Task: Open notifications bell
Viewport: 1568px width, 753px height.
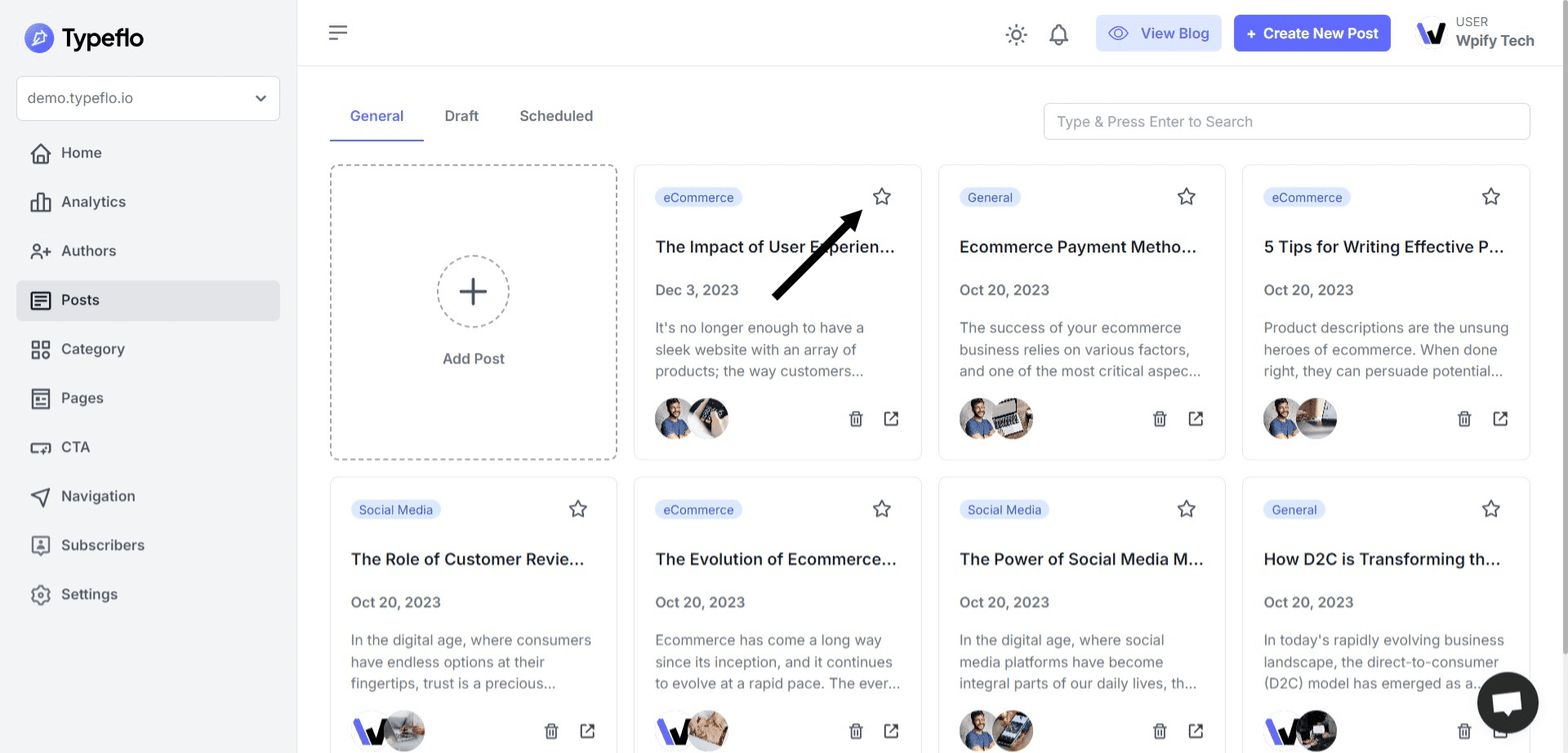Action: (x=1058, y=34)
